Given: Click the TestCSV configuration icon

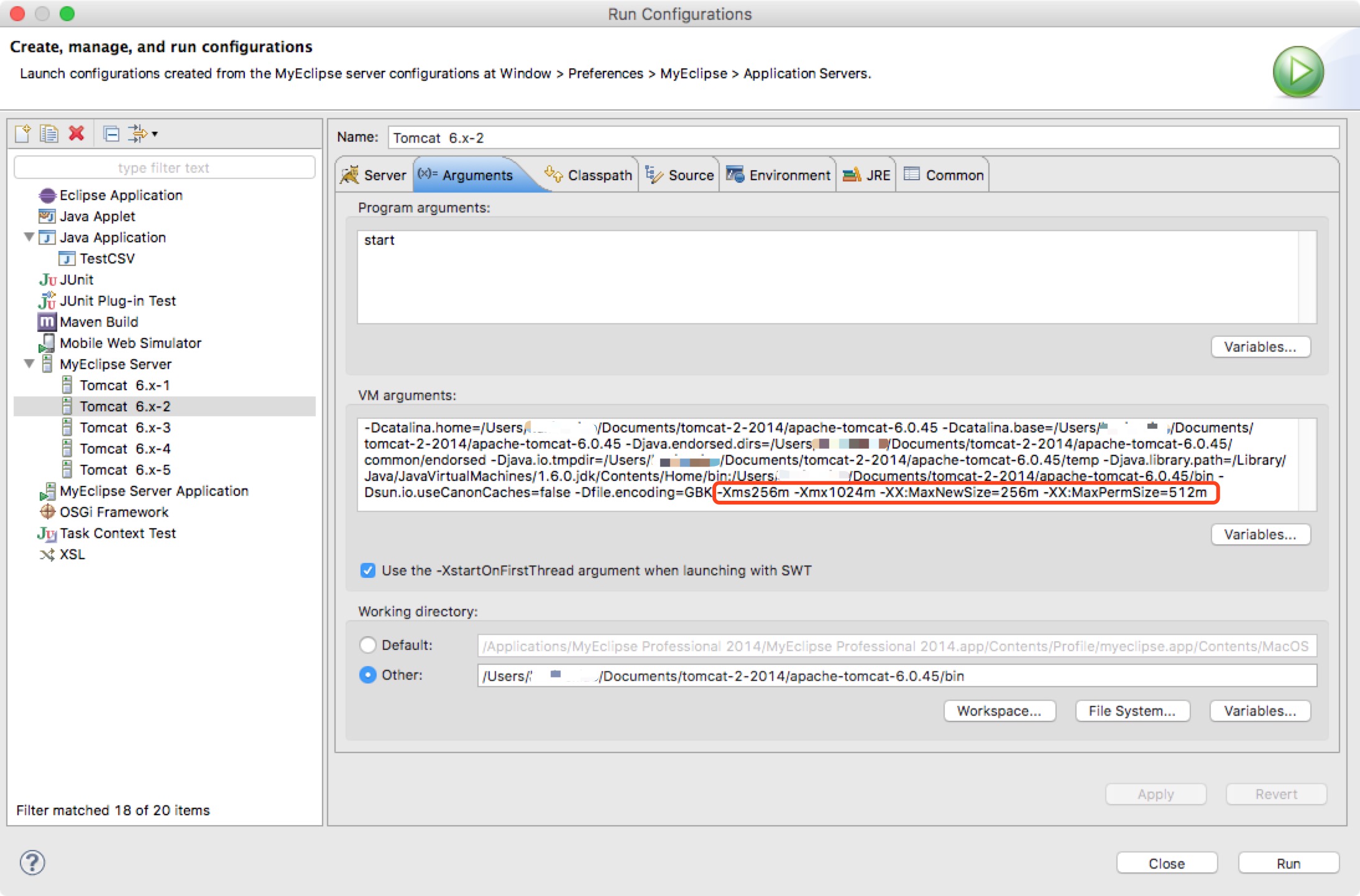Looking at the screenshot, I should (x=67, y=259).
